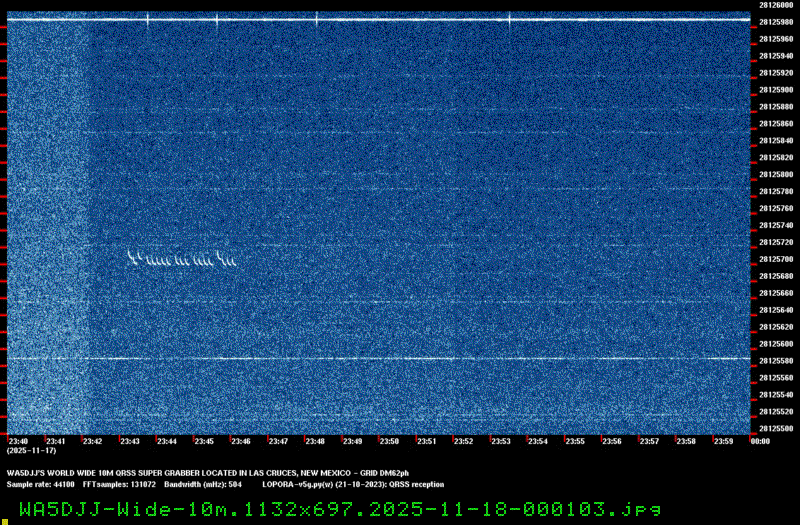
Task: Click the 23:48 time axis label
Action: [315, 441]
